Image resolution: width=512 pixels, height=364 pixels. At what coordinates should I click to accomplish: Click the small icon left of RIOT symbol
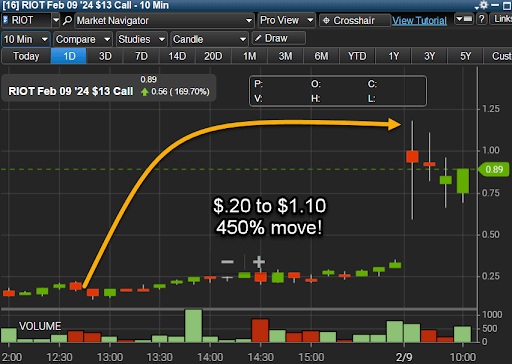pos(6,20)
